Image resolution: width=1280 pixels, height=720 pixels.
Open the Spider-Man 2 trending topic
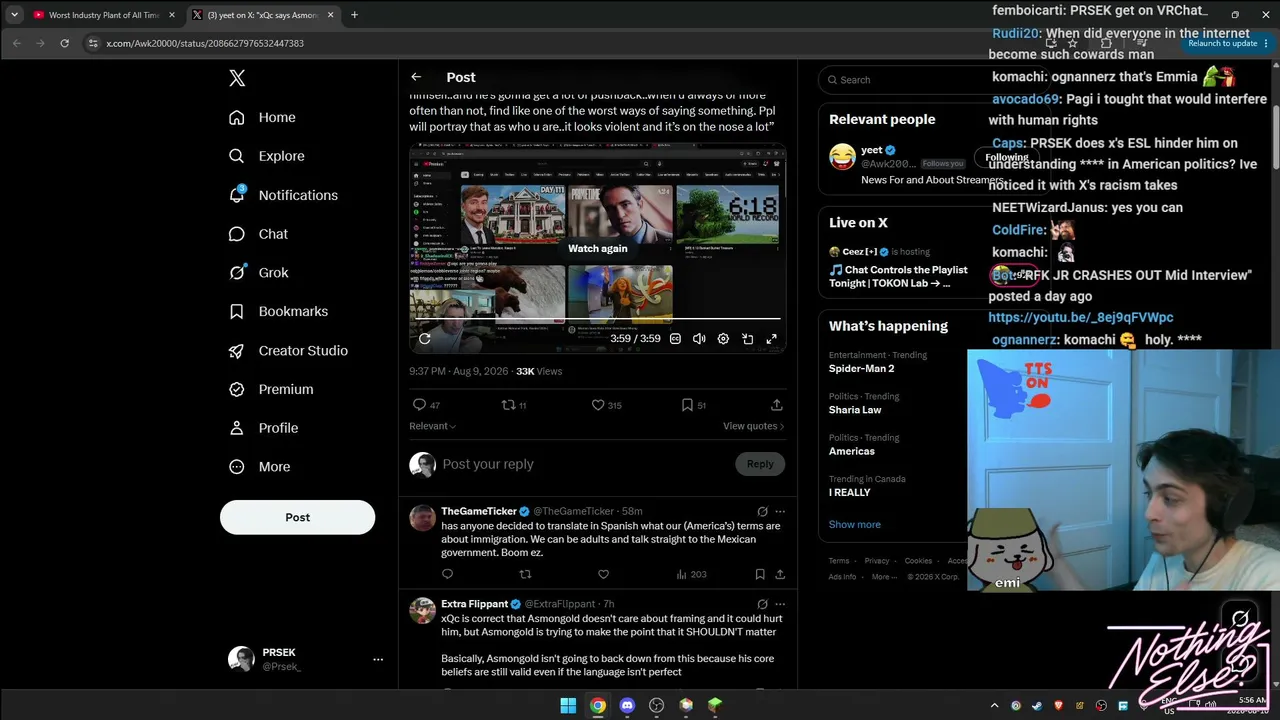pos(862,368)
